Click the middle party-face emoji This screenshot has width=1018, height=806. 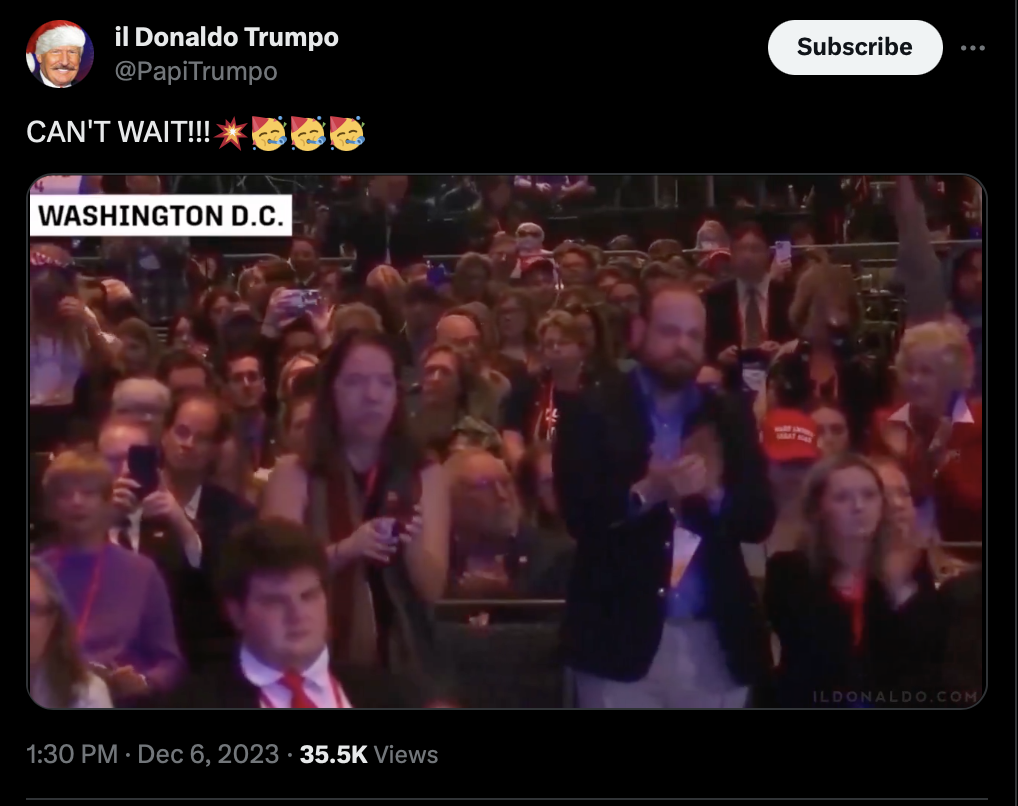click(x=308, y=133)
